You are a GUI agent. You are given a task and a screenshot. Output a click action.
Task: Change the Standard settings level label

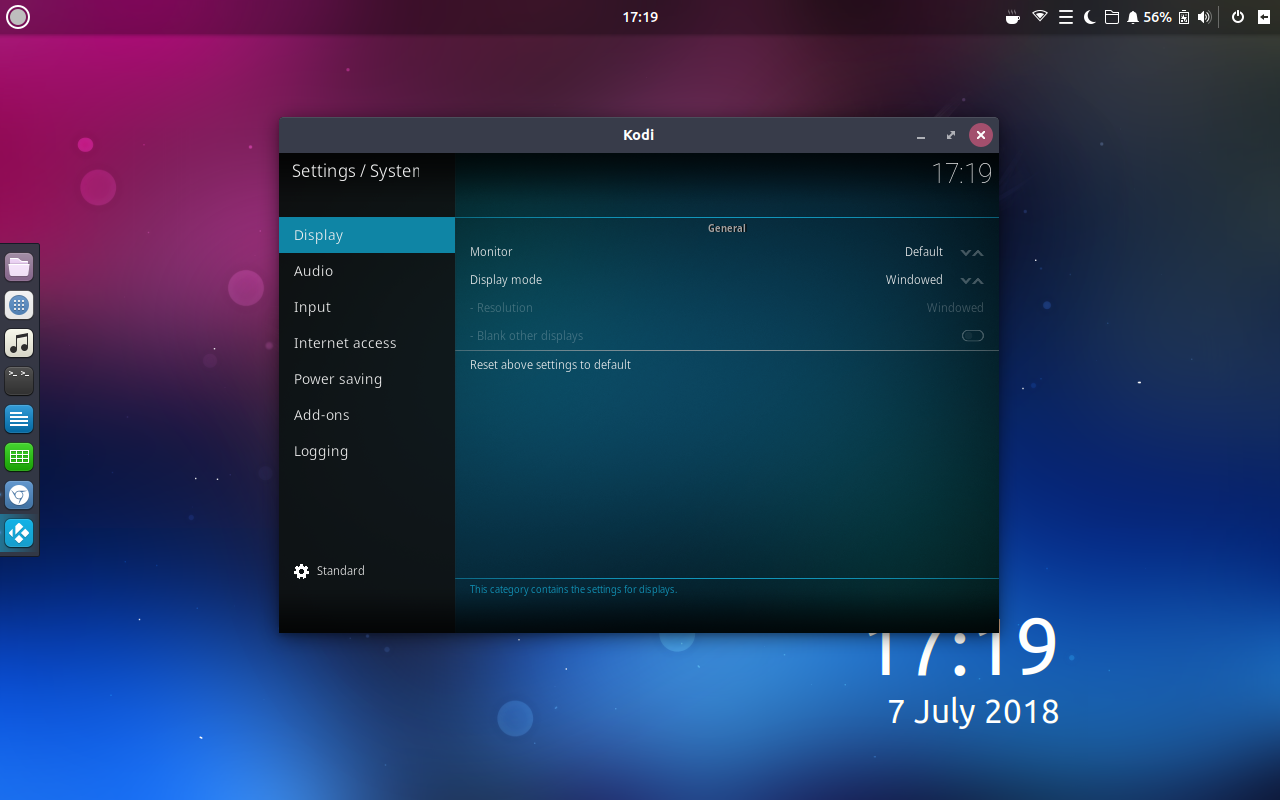coord(341,571)
